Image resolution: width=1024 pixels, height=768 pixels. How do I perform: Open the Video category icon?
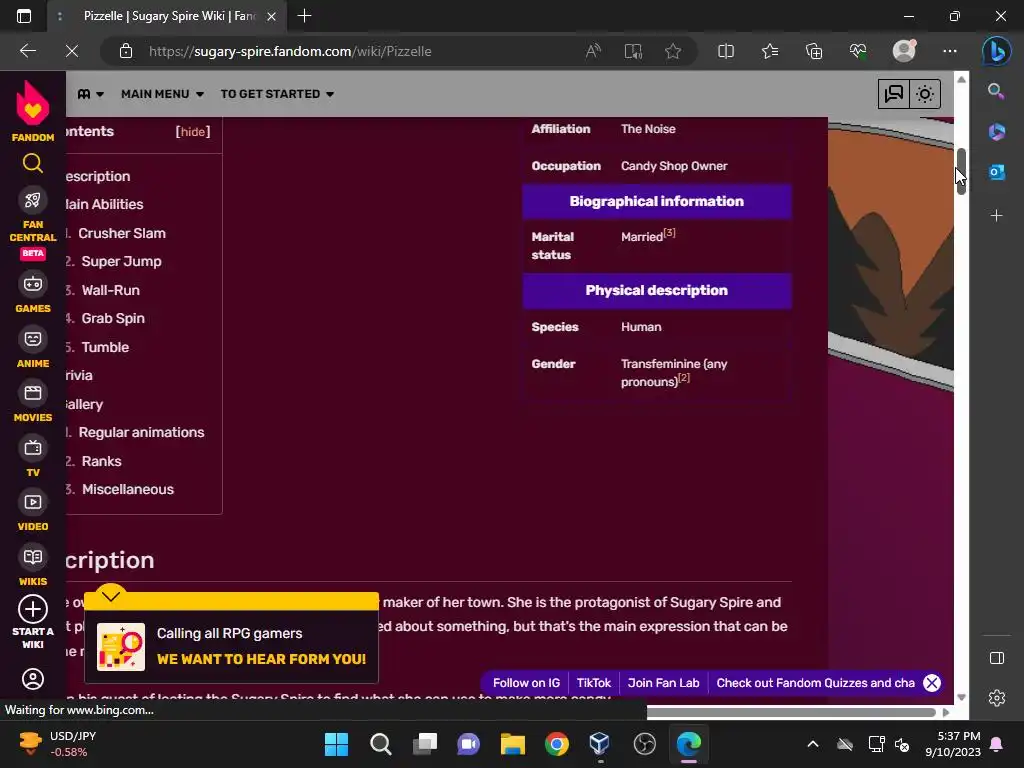[x=33, y=502]
